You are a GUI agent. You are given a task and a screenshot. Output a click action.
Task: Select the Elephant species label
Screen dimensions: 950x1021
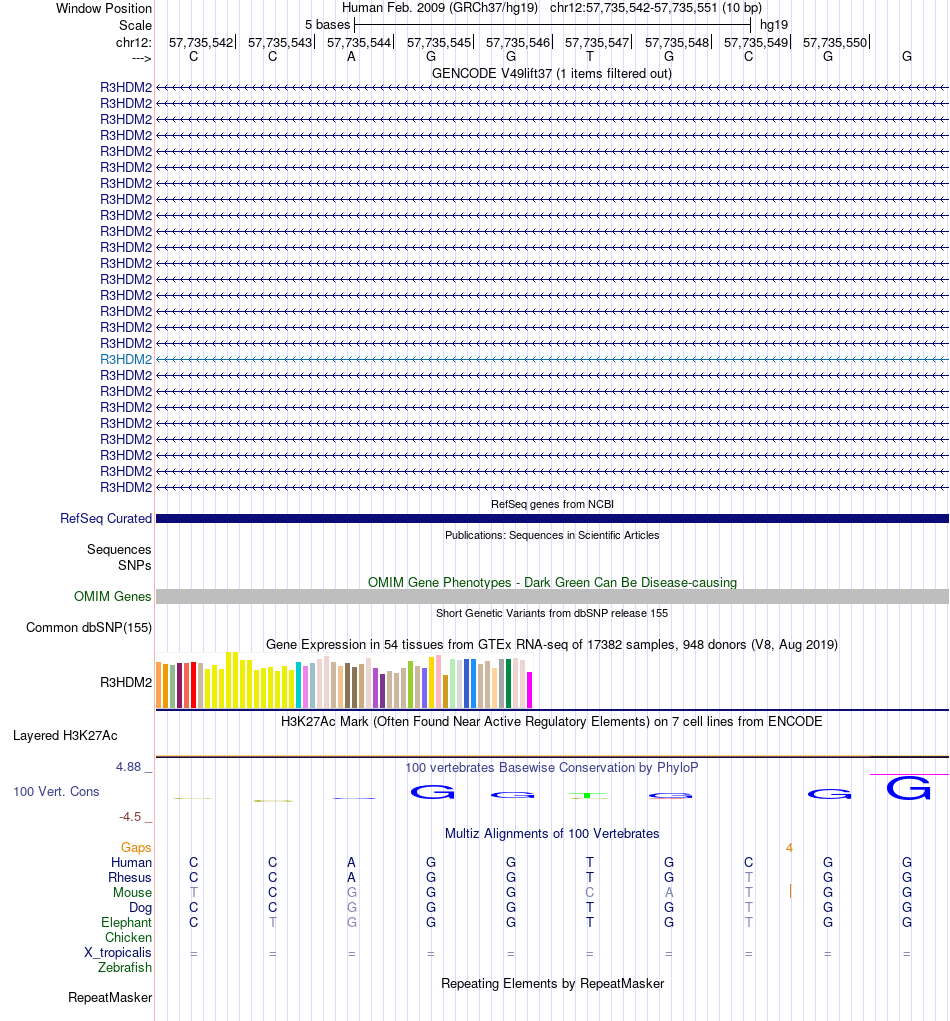click(126, 923)
